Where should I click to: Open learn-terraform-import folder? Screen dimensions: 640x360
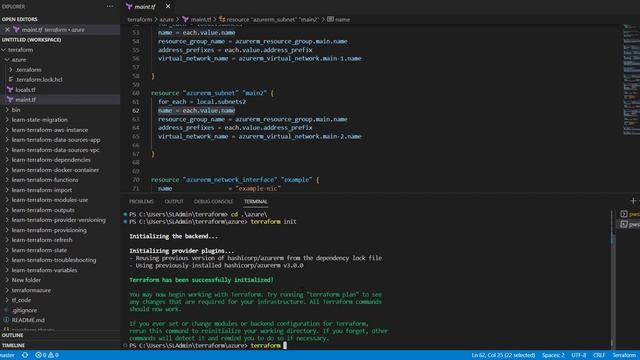[42, 190]
